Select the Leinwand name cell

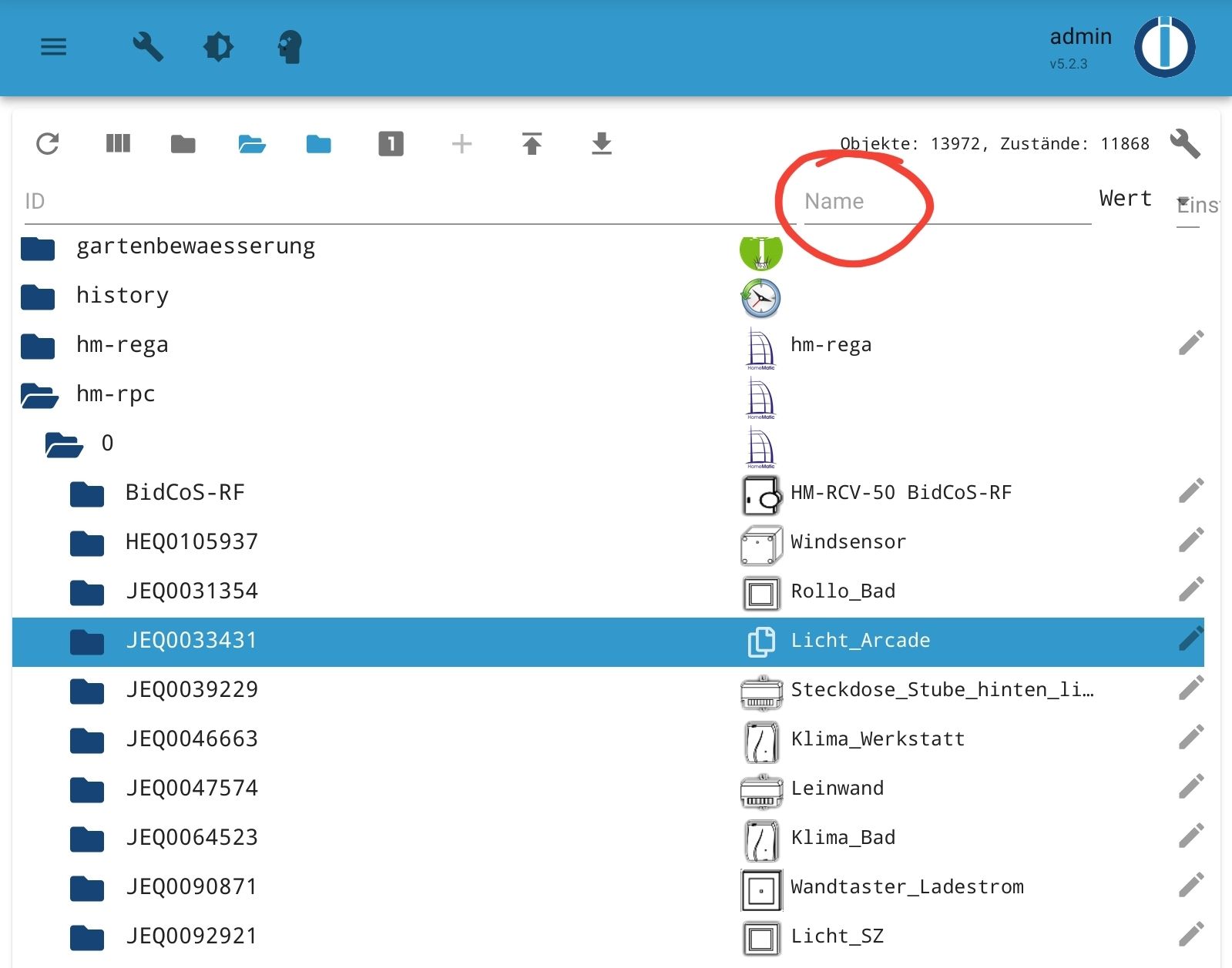point(838,788)
